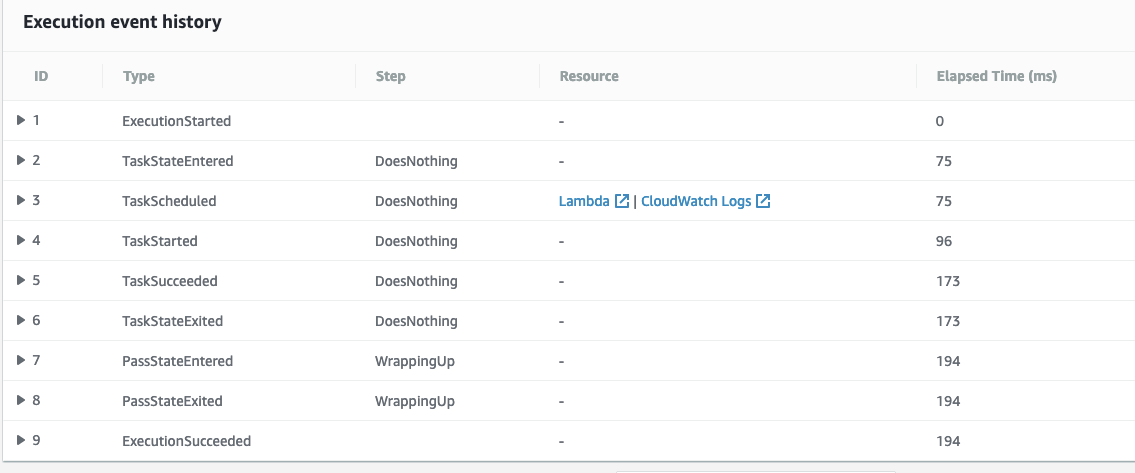Viewport: 1135px width, 473px height.
Task: Click the Resource column header
Action: point(589,76)
